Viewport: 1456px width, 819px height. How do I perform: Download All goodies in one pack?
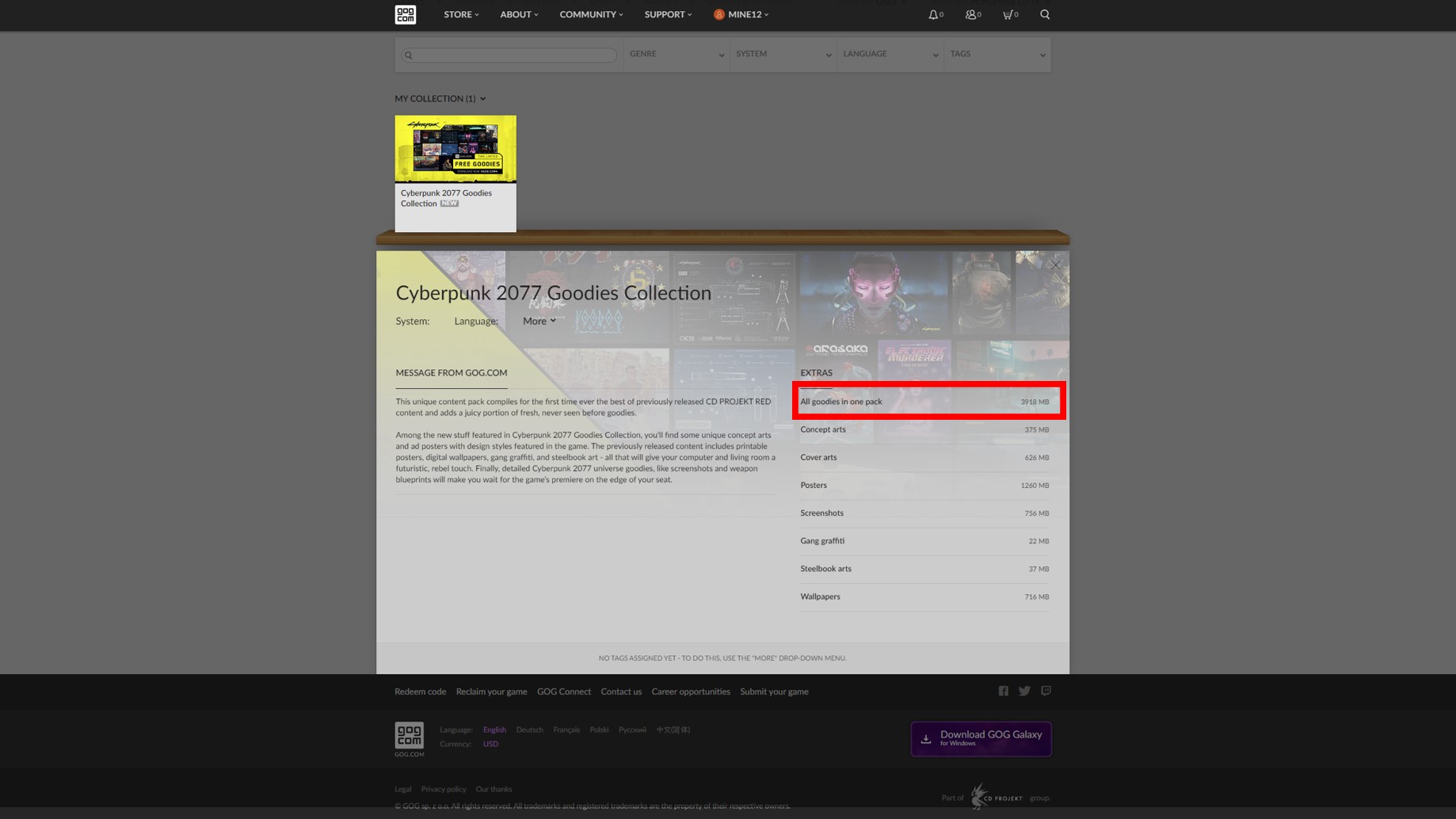pos(924,402)
